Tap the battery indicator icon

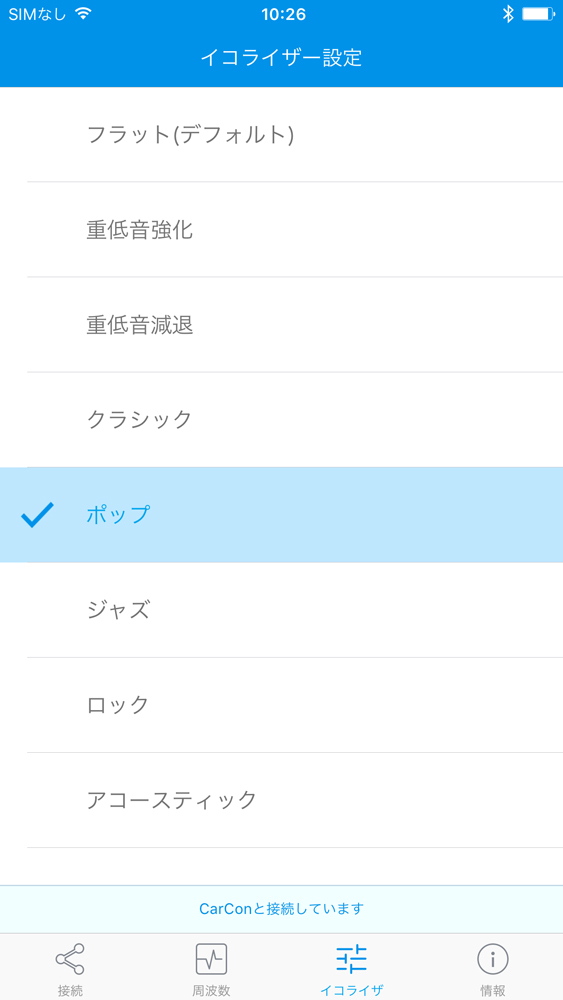(539, 14)
